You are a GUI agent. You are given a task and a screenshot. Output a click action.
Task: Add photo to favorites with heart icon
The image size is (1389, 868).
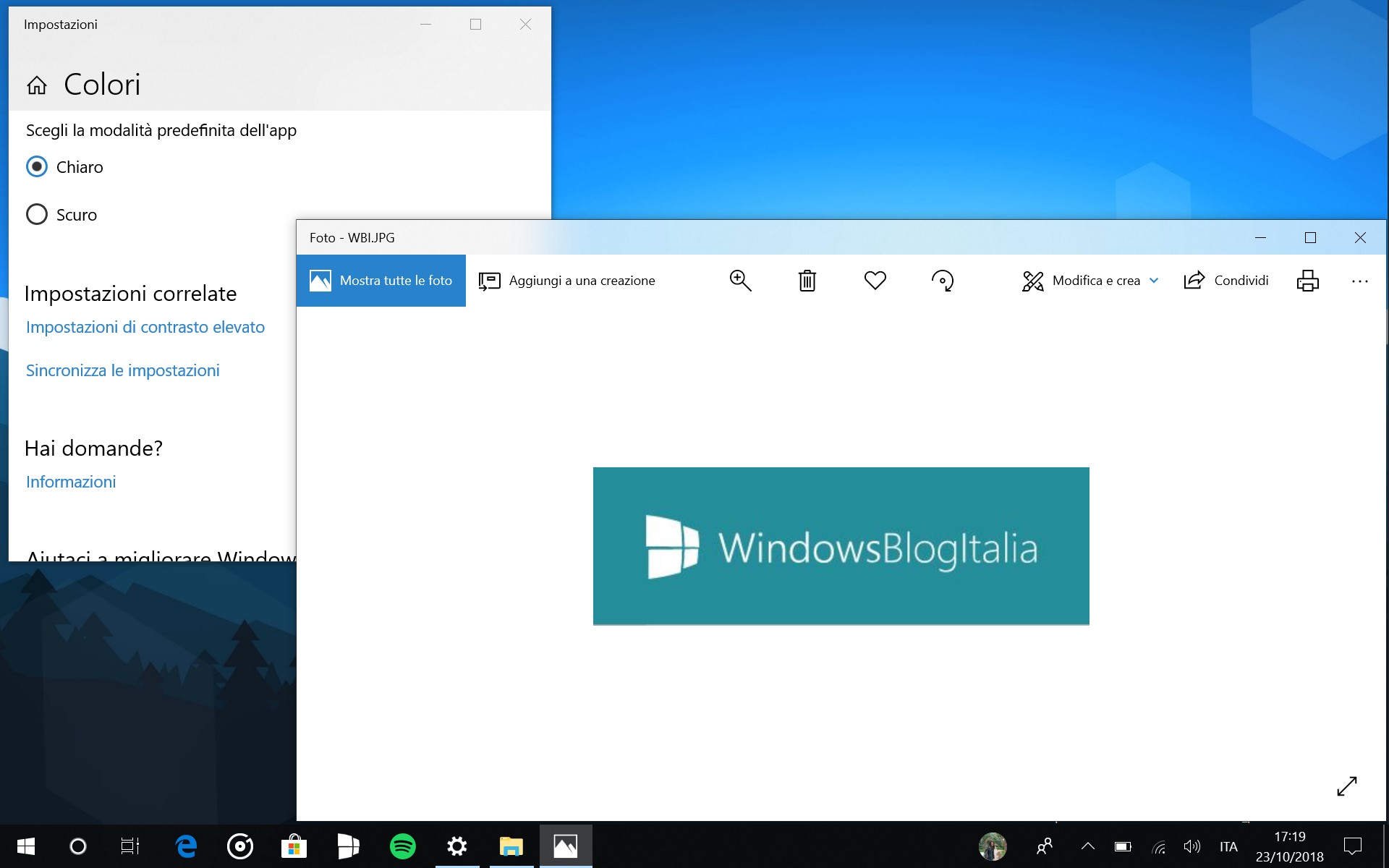[x=875, y=281]
